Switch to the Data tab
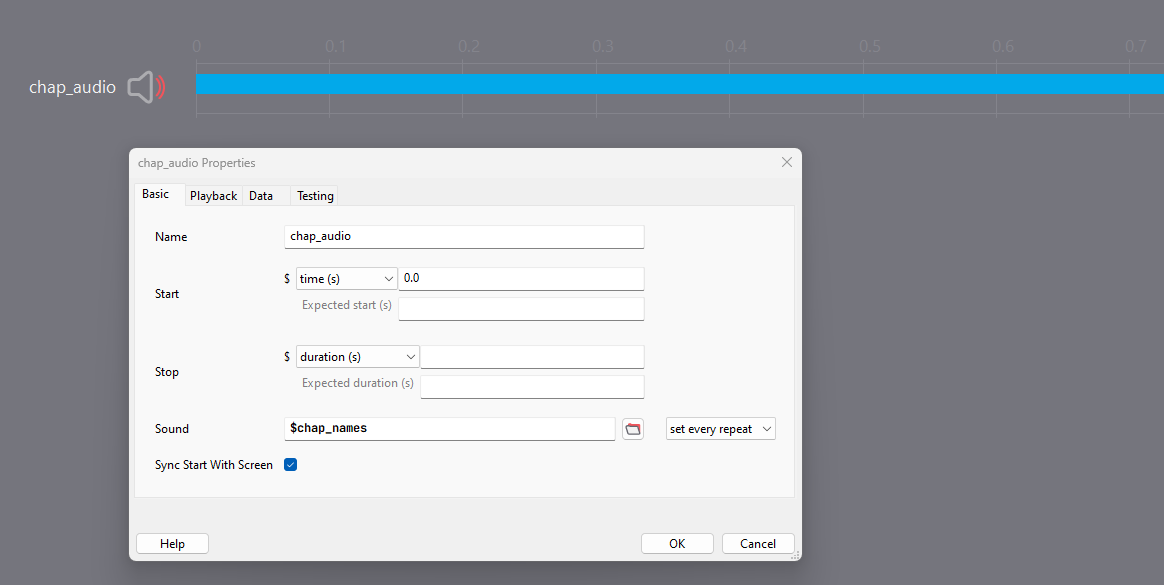 click(261, 196)
